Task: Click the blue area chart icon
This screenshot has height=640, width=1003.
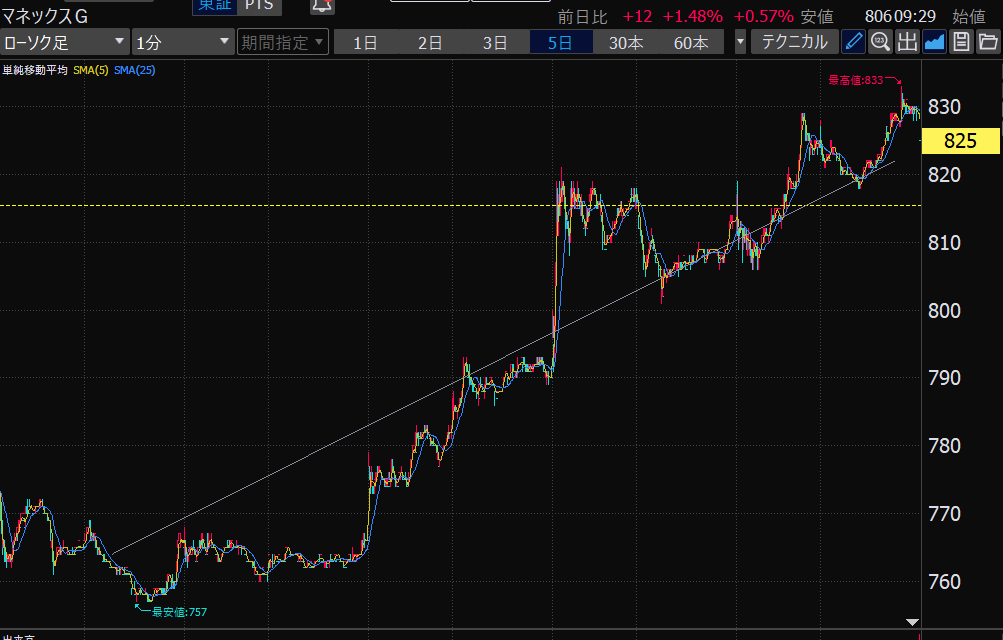Action: pos(934,42)
